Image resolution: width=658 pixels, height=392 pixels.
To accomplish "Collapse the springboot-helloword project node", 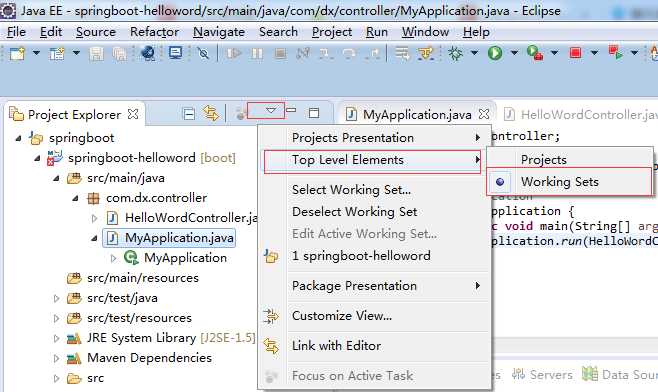I will (x=37, y=158).
